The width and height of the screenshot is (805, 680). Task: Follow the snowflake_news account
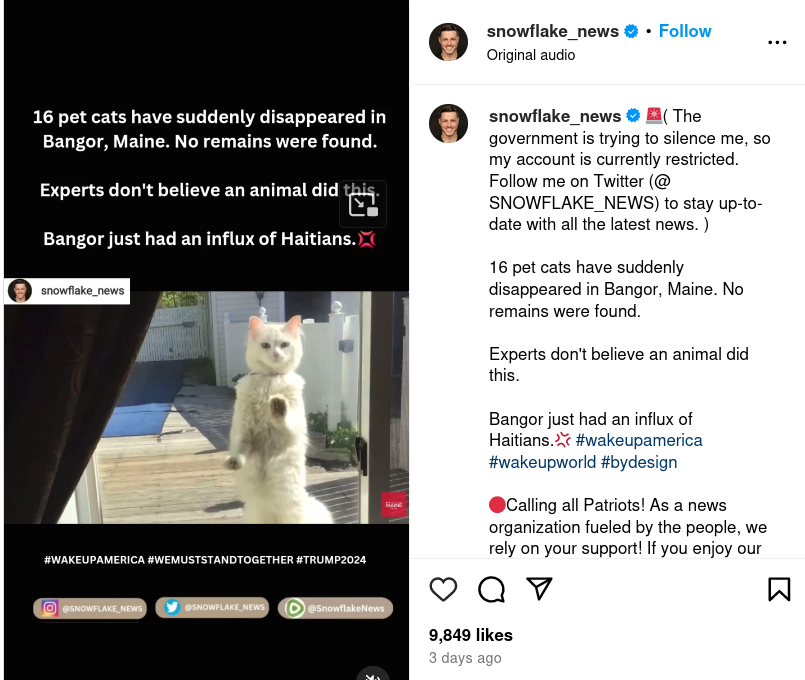(x=685, y=31)
